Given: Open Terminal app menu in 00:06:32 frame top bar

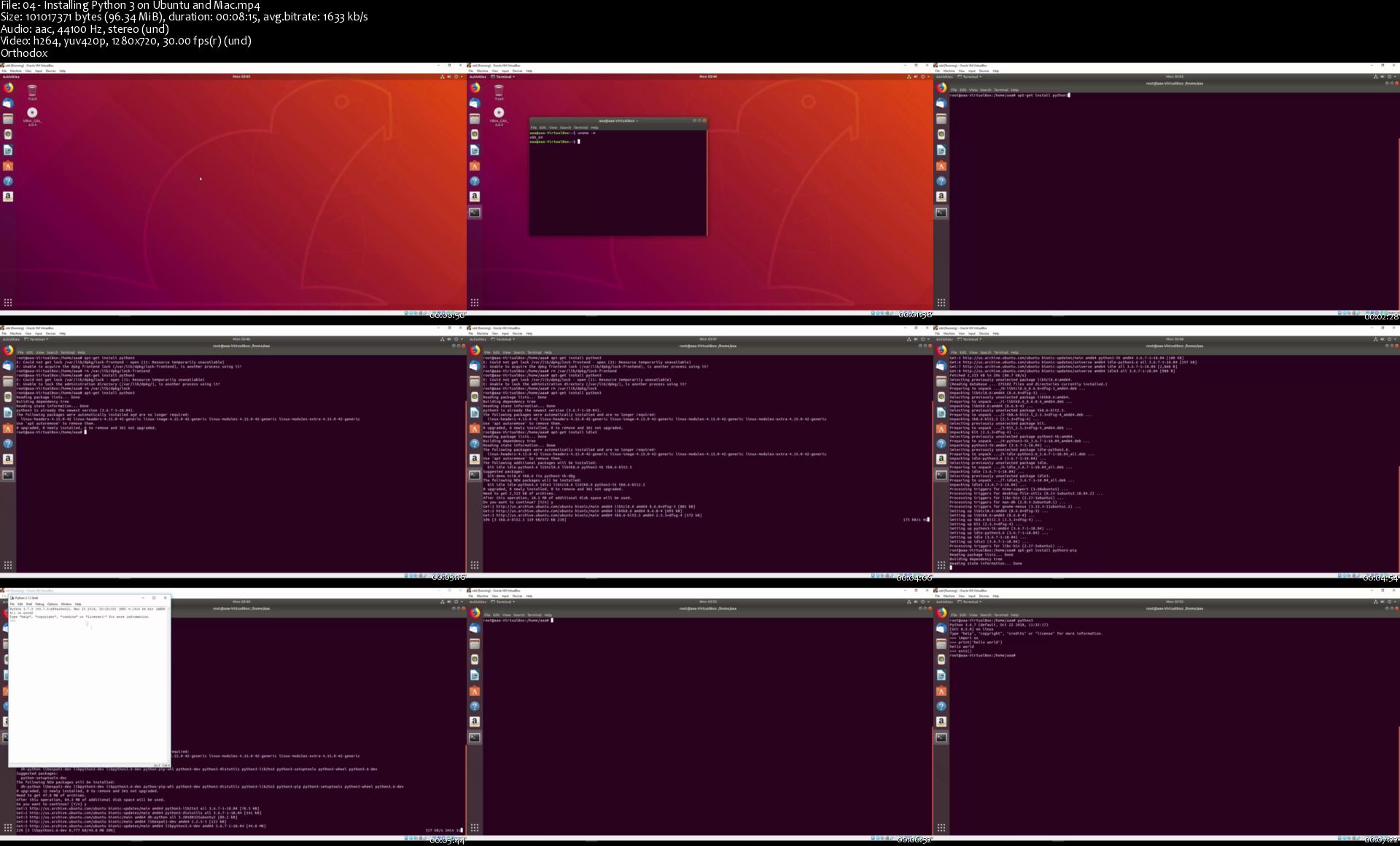Looking at the screenshot, I should (x=503, y=602).
